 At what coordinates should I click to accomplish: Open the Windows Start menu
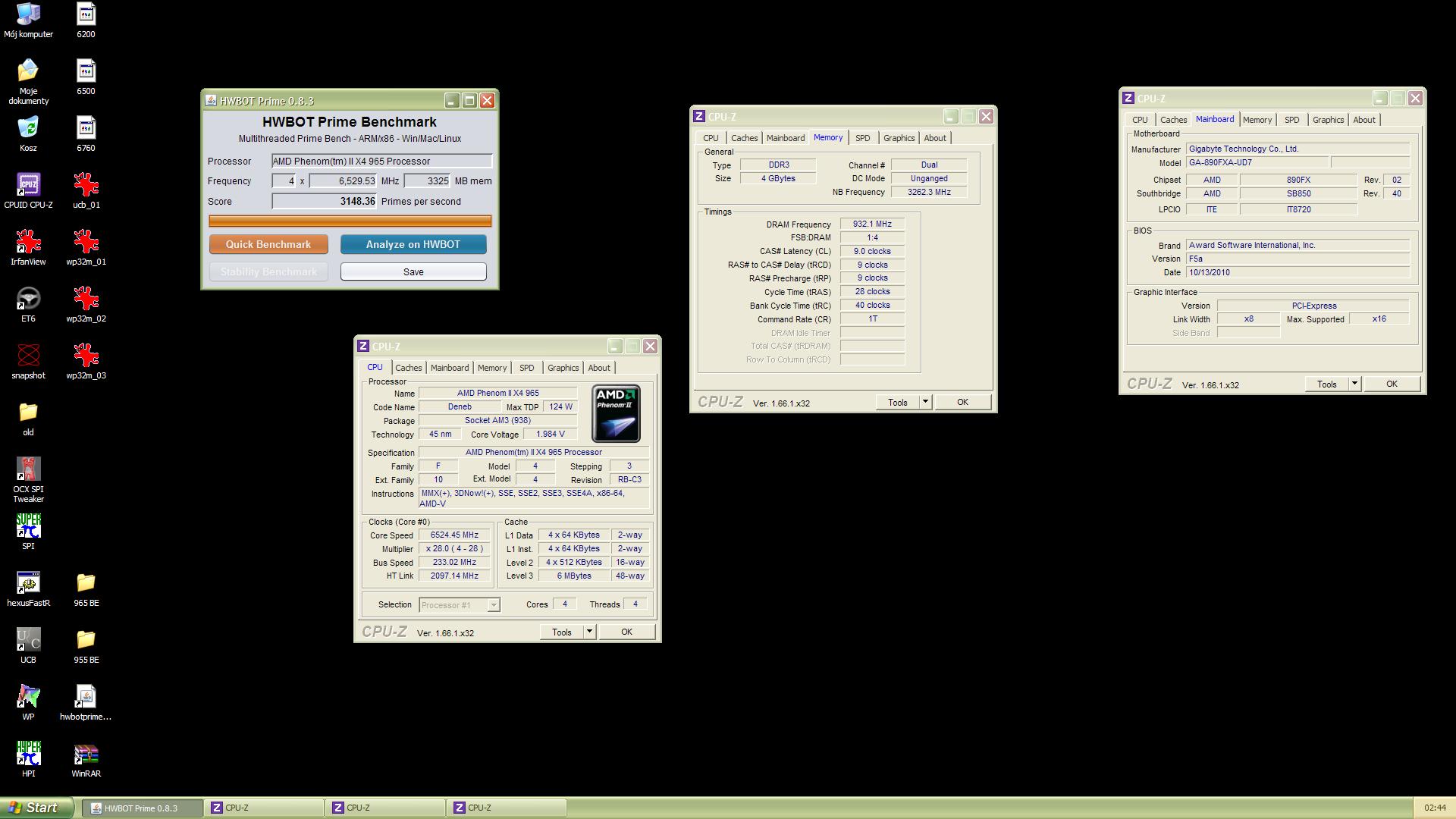pyautogui.click(x=36, y=808)
